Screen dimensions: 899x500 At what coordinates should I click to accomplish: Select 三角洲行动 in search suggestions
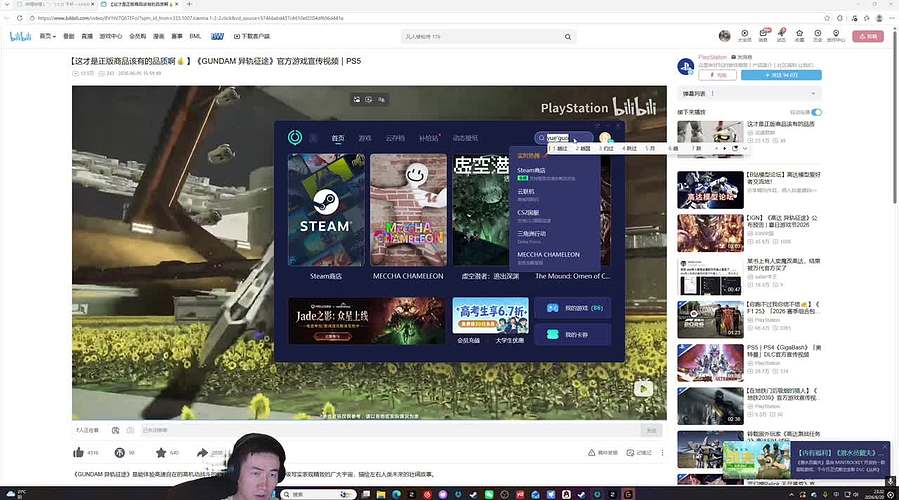[x=555, y=237]
